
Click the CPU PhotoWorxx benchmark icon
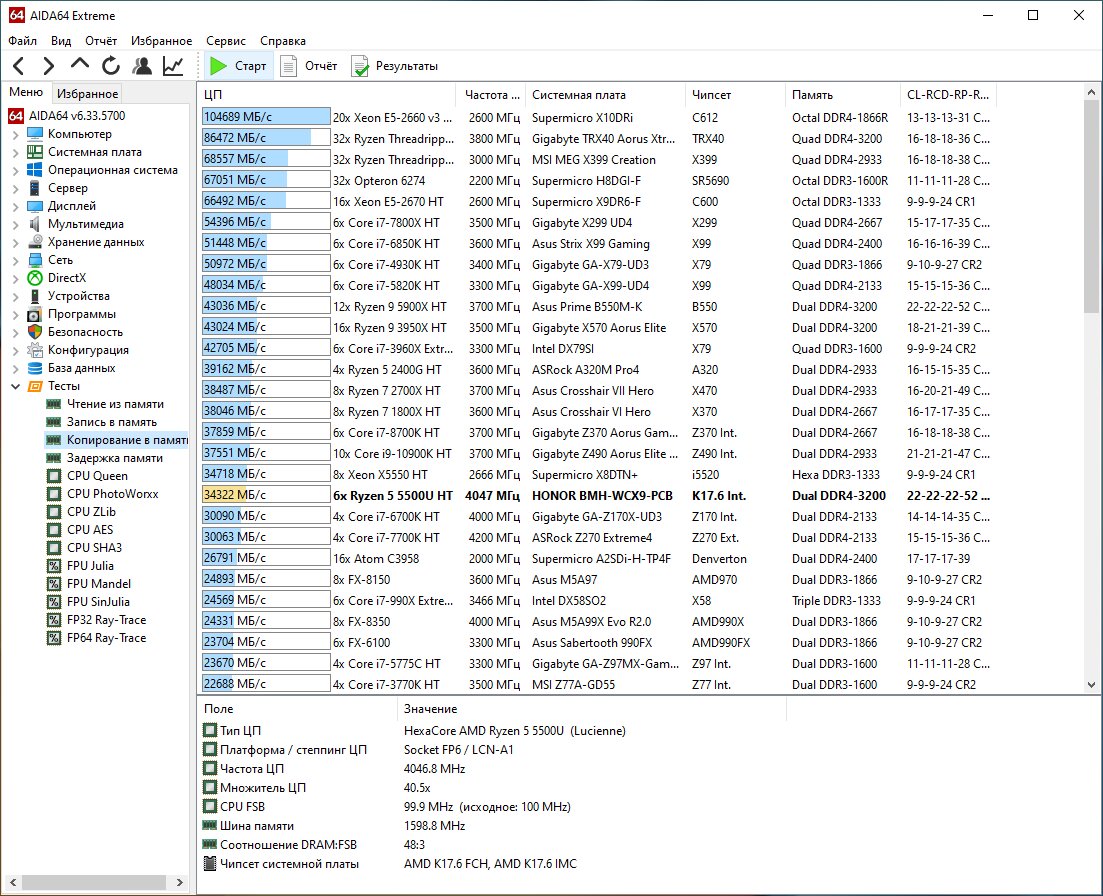coord(53,494)
